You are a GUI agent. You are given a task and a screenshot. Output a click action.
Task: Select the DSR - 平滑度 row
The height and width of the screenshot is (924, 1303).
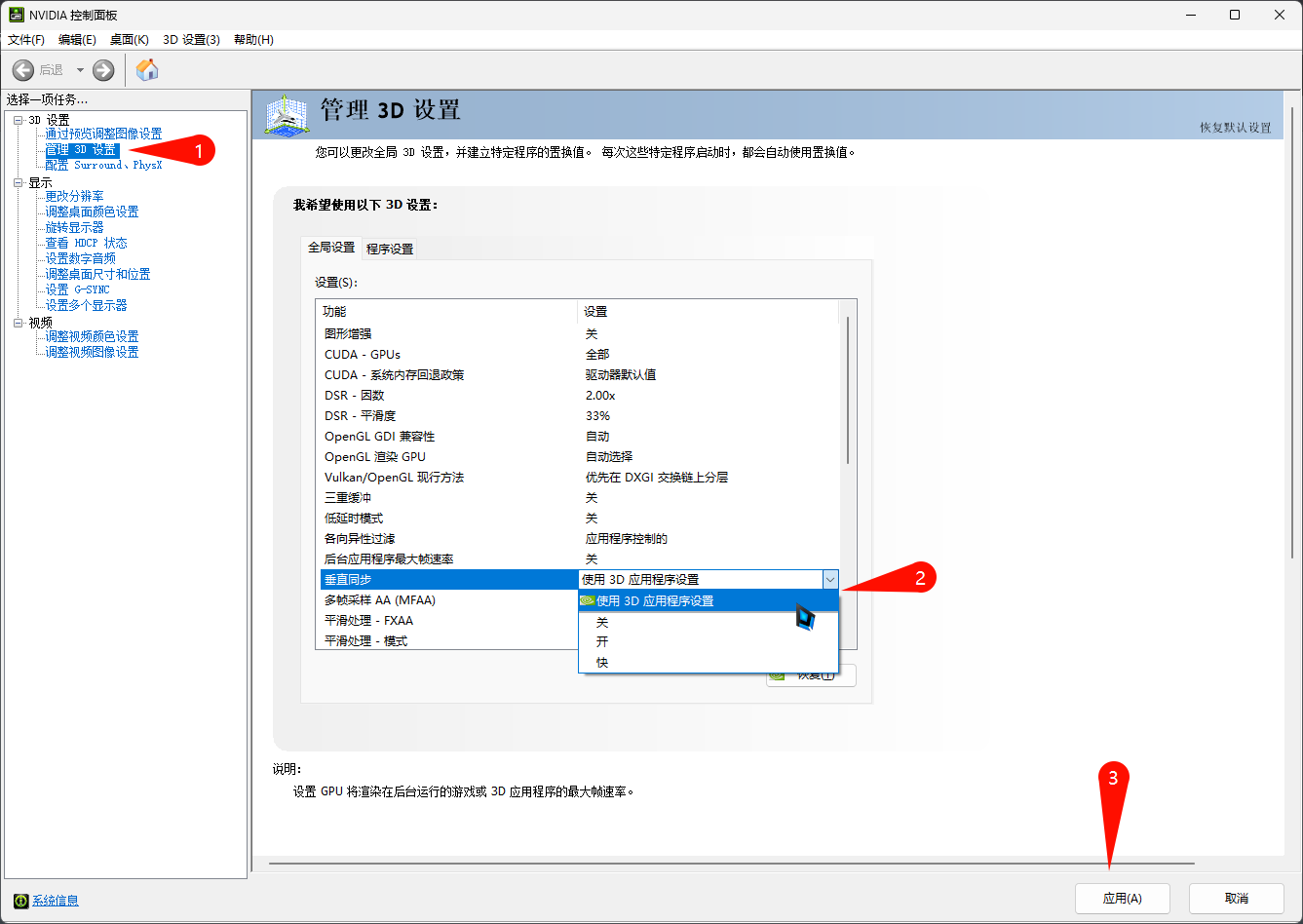[579, 415]
